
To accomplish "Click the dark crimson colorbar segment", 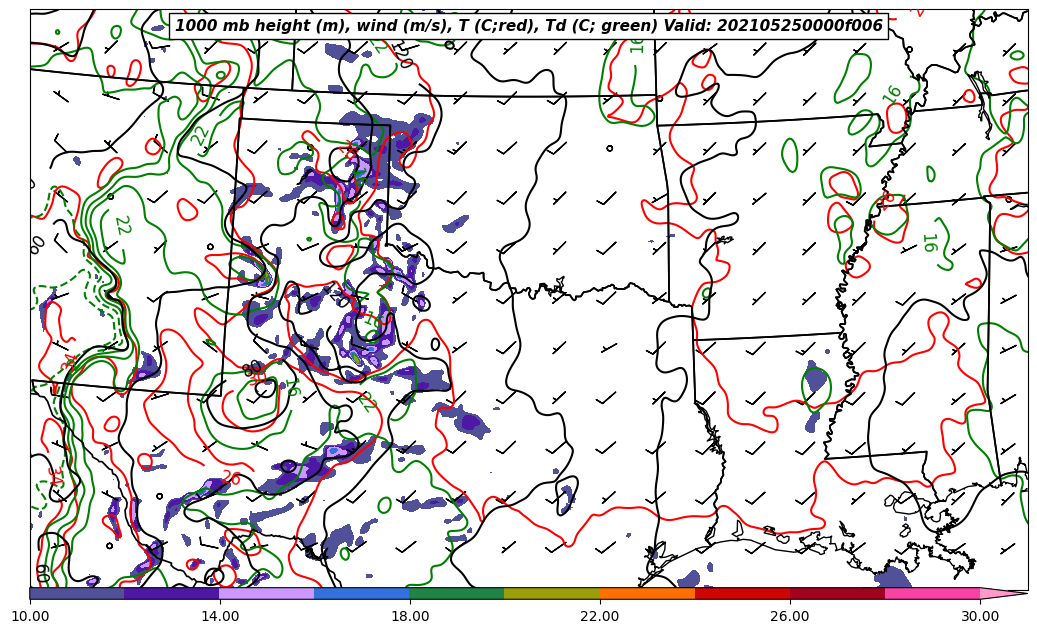I will pos(837,593).
